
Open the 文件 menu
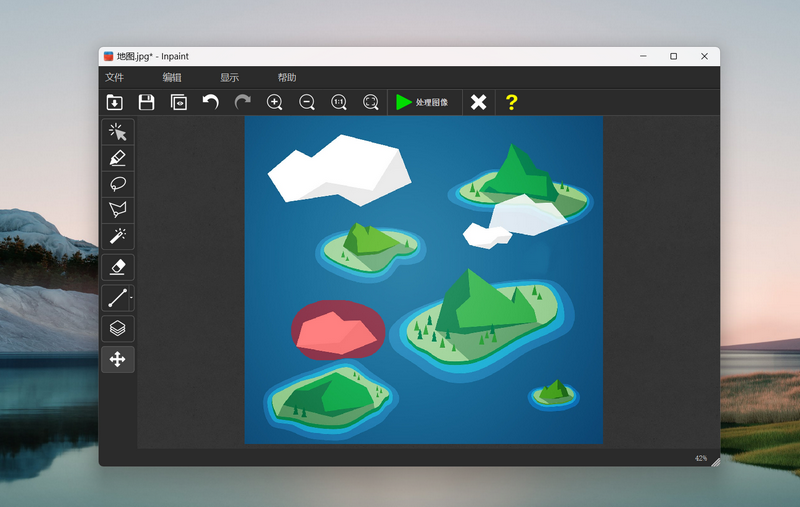coord(114,78)
